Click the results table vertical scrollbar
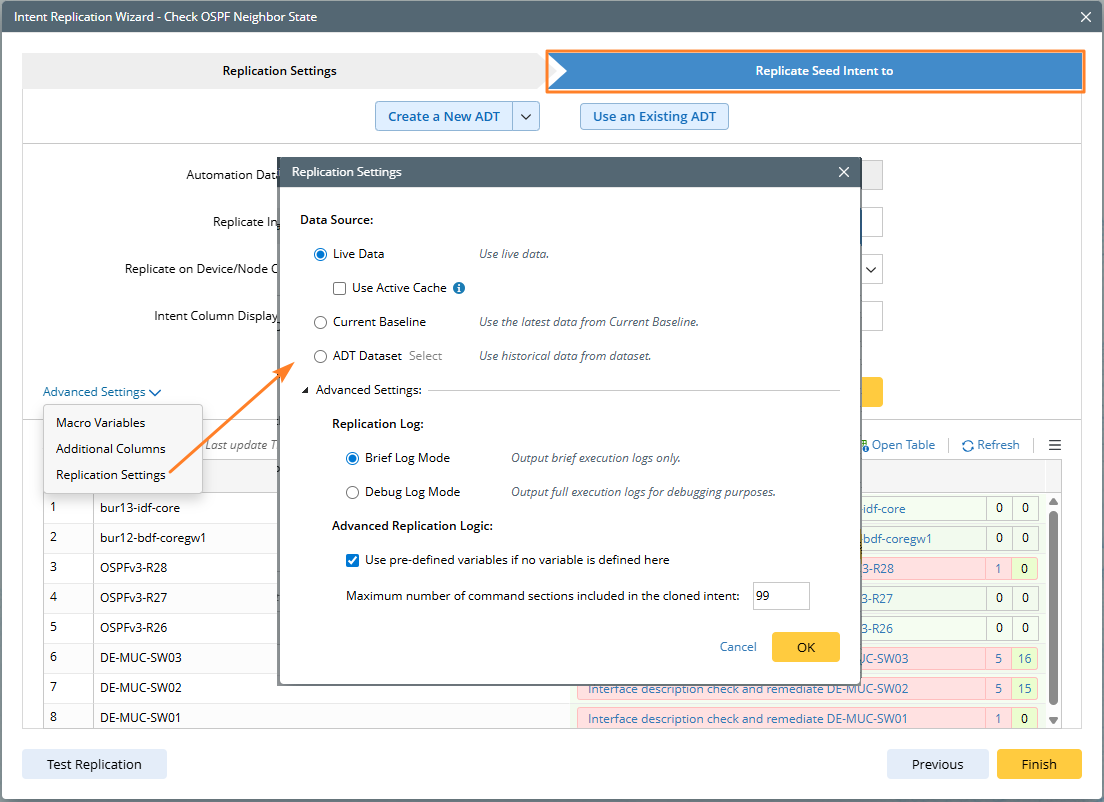The width and height of the screenshot is (1104, 802). (1053, 607)
